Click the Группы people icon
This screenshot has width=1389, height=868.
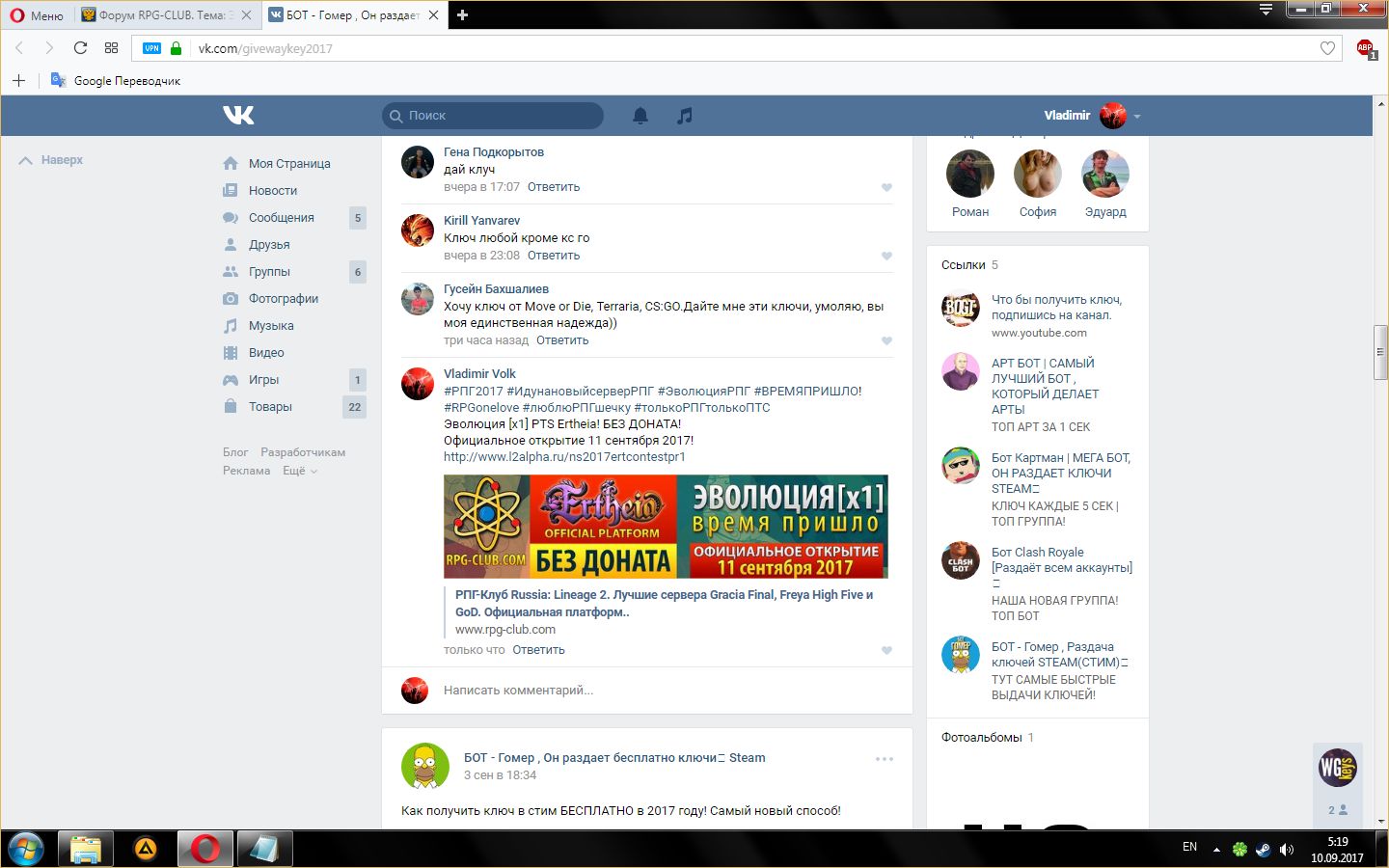tap(231, 272)
